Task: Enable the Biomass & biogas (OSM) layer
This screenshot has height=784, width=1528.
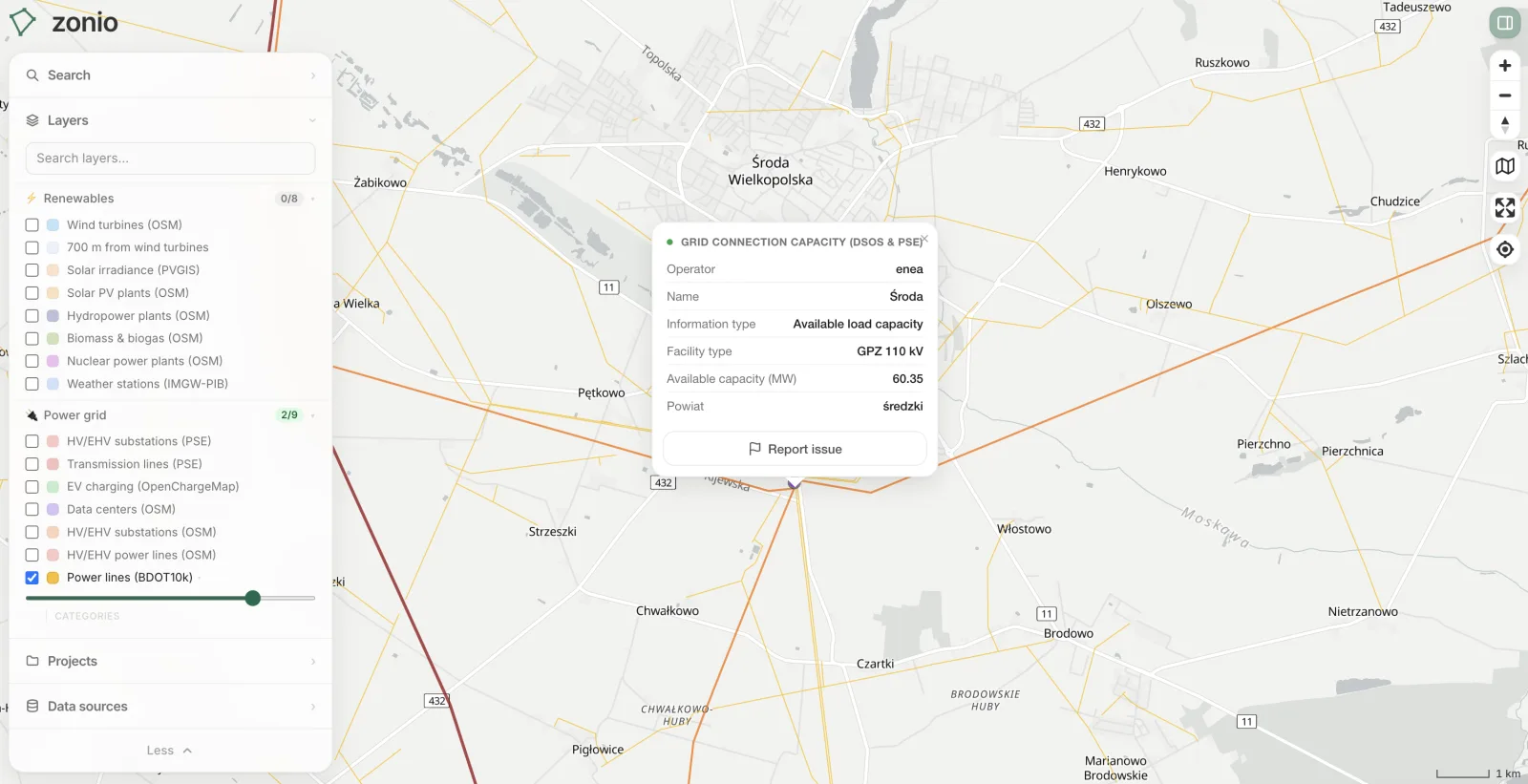Action: (32, 338)
